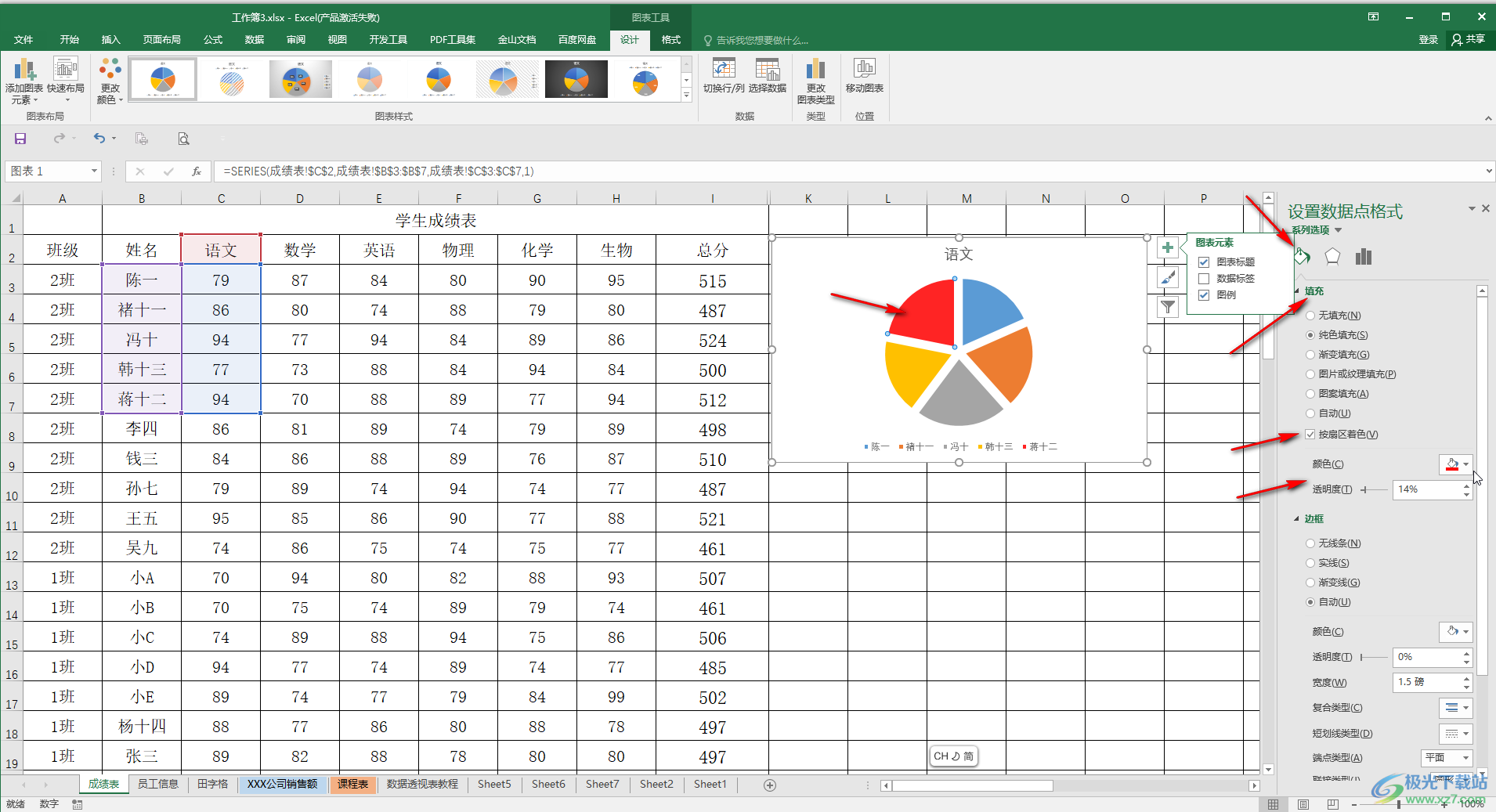Select Gradient fill radio option
The width and height of the screenshot is (1496, 812).
pyautogui.click(x=1310, y=355)
